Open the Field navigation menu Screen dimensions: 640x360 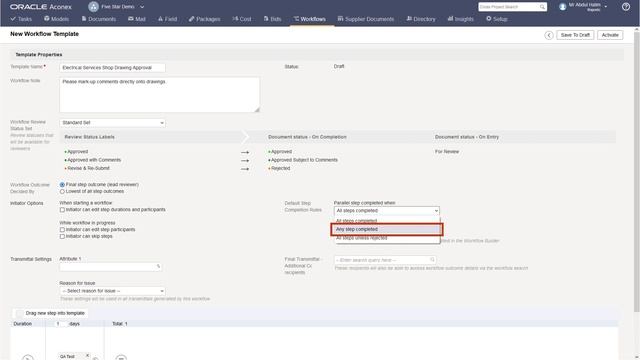click(167, 19)
